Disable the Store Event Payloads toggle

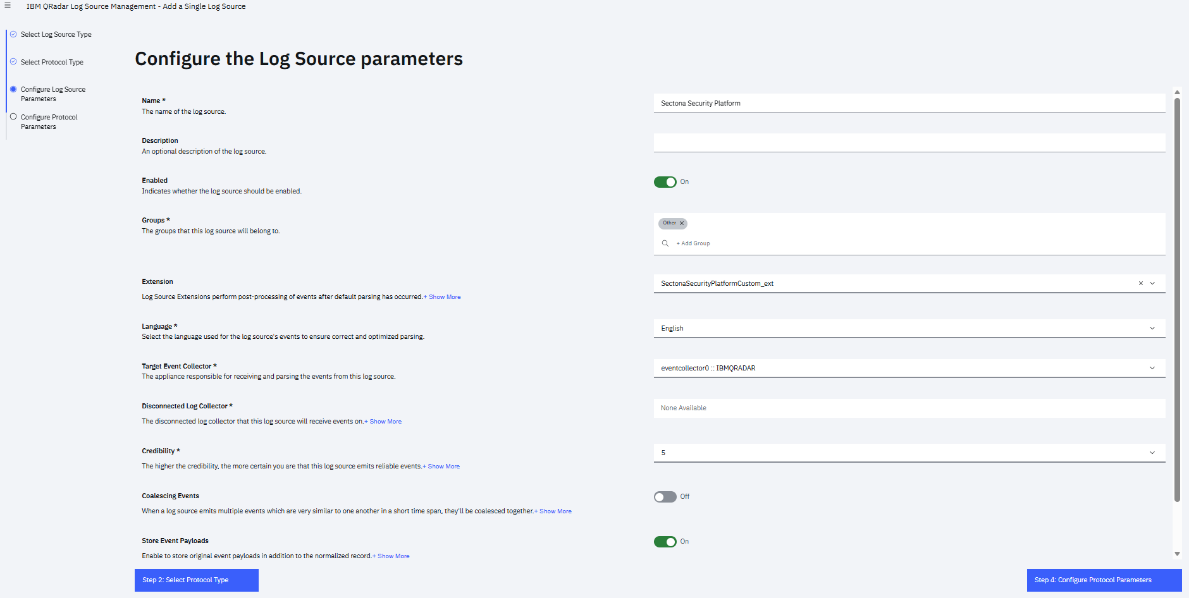[x=666, y=541]
